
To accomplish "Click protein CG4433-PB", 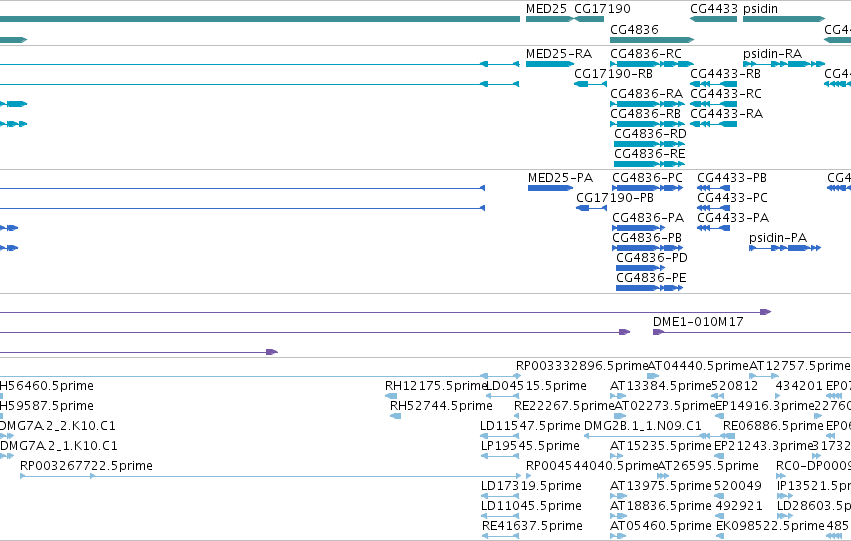I will pos(732,178).
